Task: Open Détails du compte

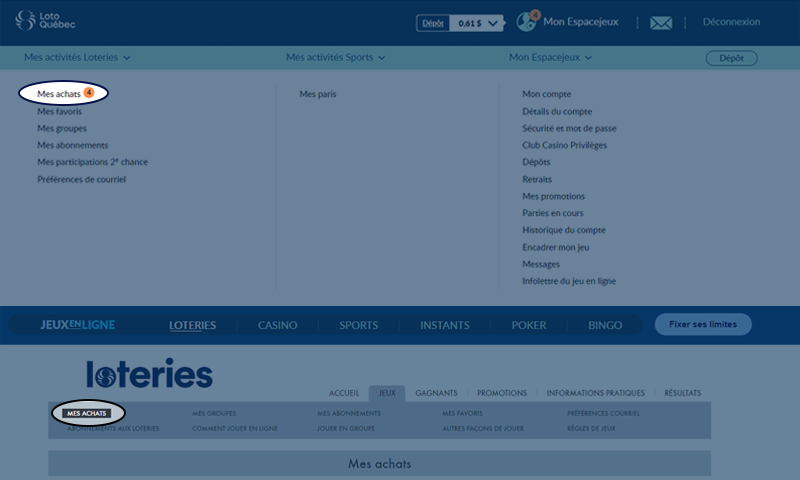Action: click(557, 111)
